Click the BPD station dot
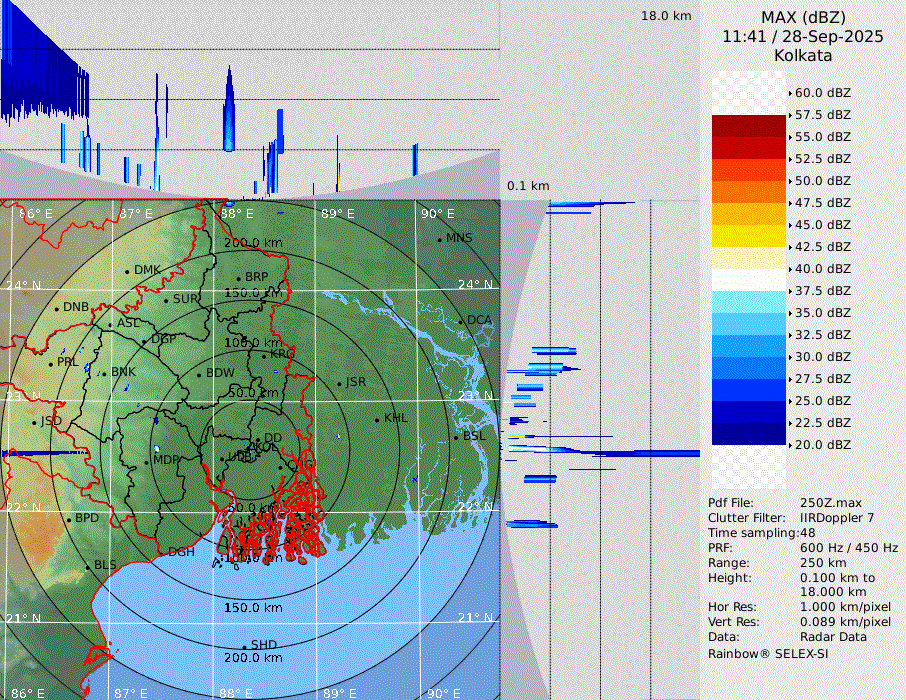The height and width of the screenshot is (700, 906). tap(68, 519)
